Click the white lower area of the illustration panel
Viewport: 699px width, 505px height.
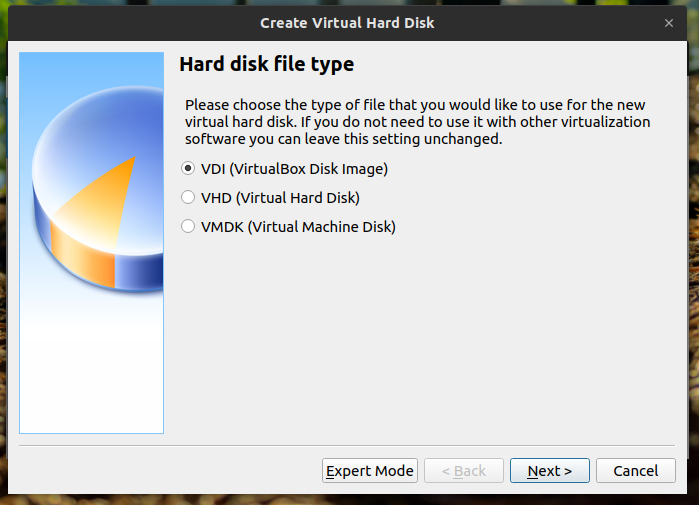[x=92, y=380]
